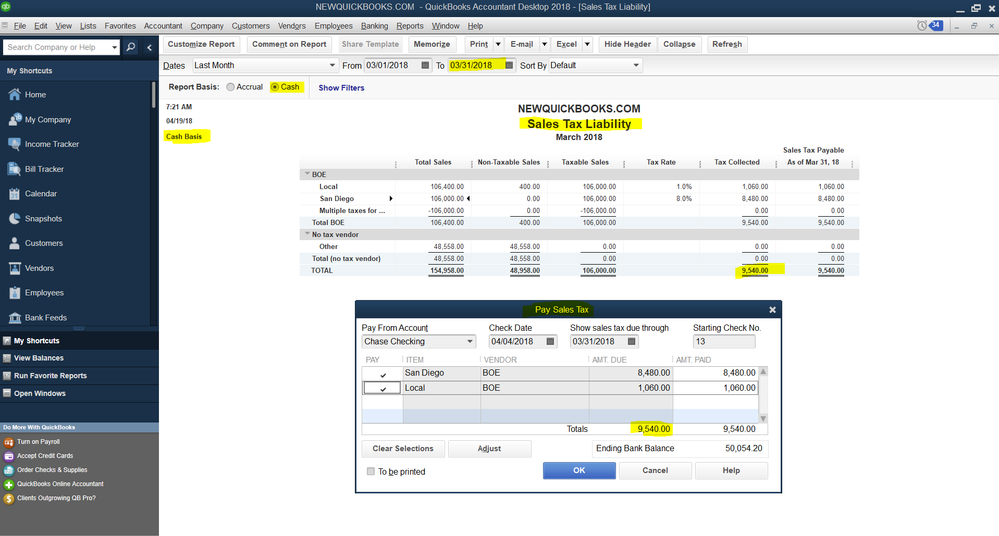Open the E-mail dropdown arrow

(x=544, y=44)
